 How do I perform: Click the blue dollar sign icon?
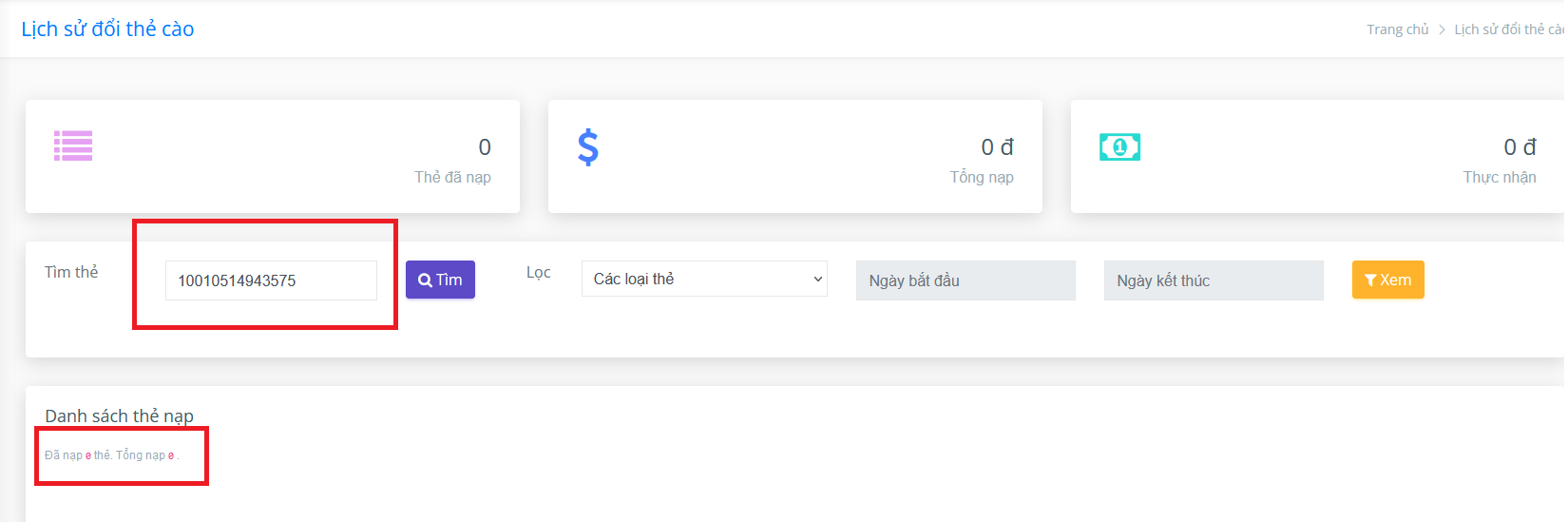point(588,147)
